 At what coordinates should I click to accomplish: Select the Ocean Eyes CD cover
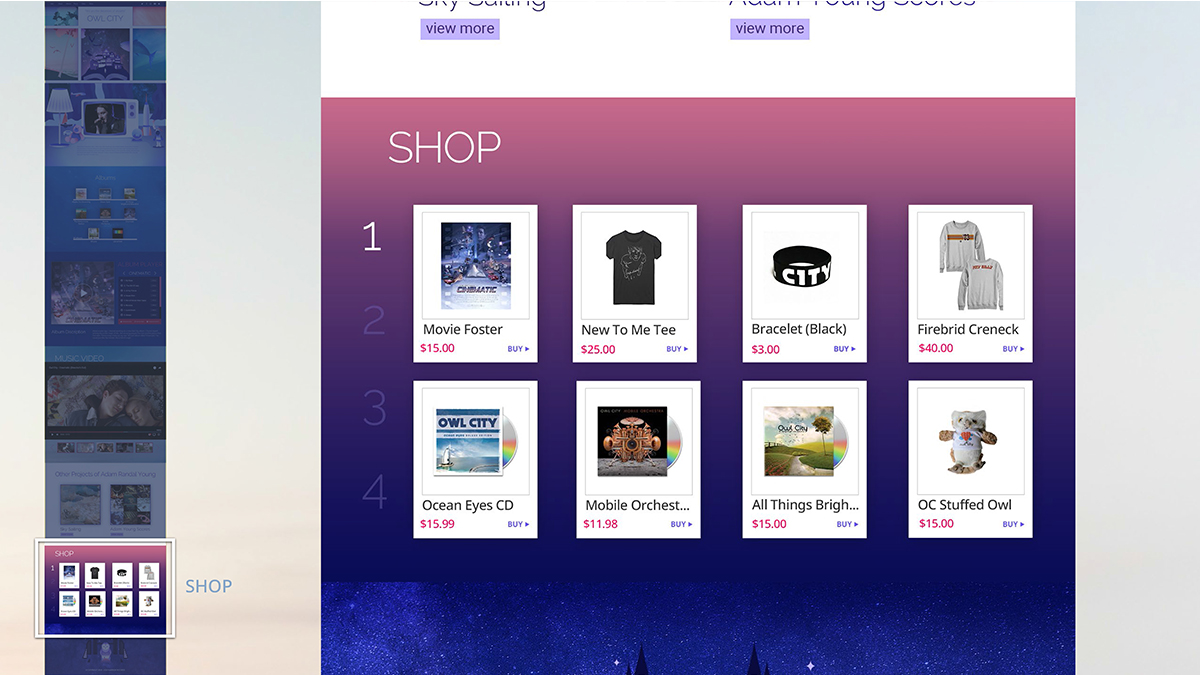[x=476, y=441]
